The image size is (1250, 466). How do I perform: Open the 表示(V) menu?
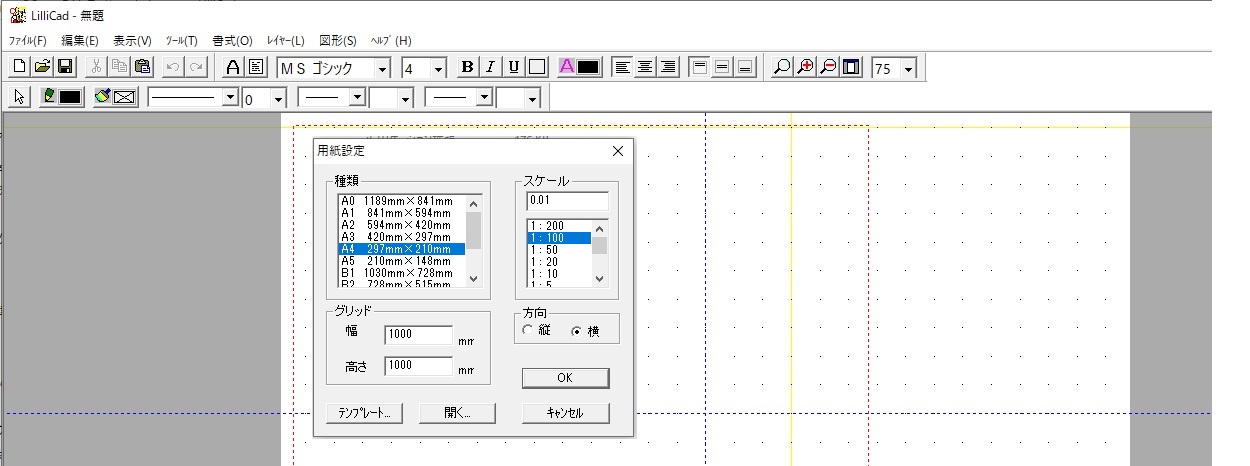tap(132, 41)
